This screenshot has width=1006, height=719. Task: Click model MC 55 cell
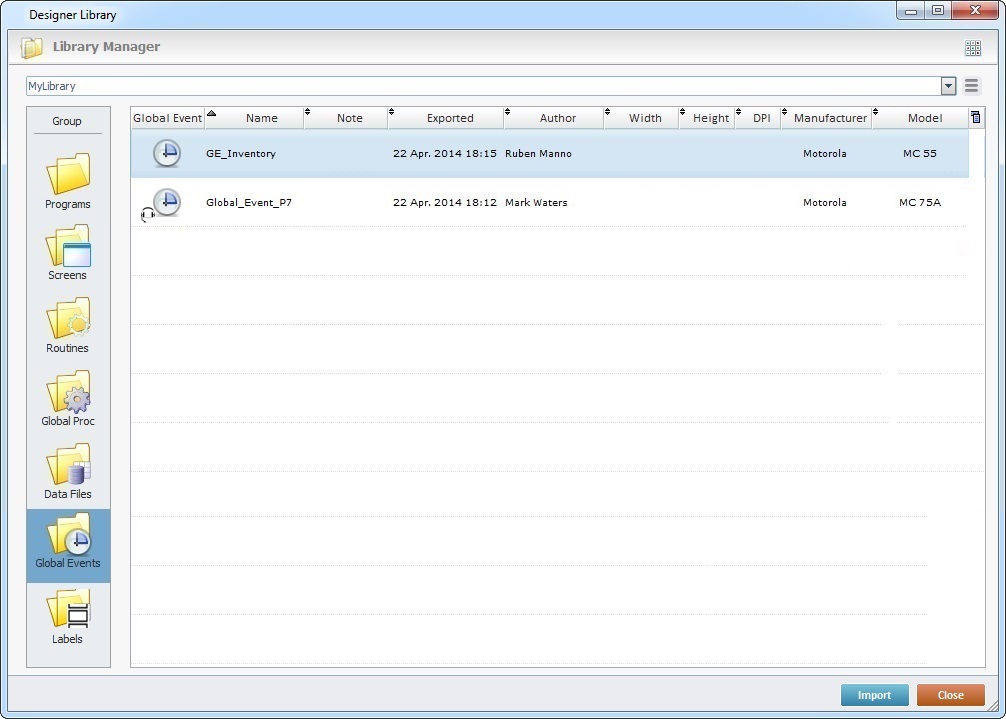click(919, 153)
